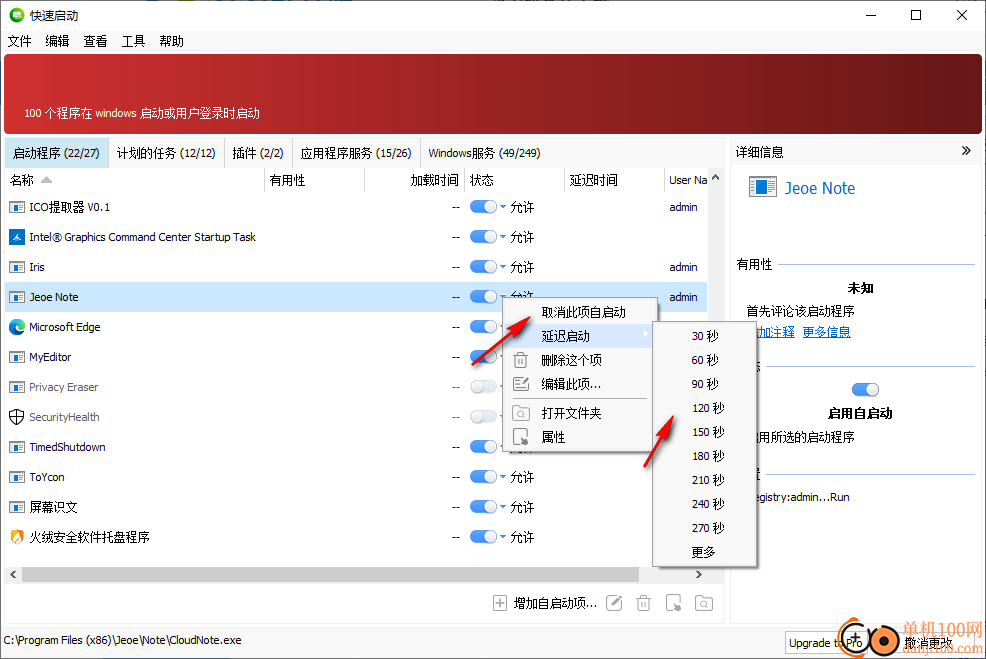Open status dropdown arrow for 屏幕识文
This screenshot has width=986, height=659.
point(503,507)
